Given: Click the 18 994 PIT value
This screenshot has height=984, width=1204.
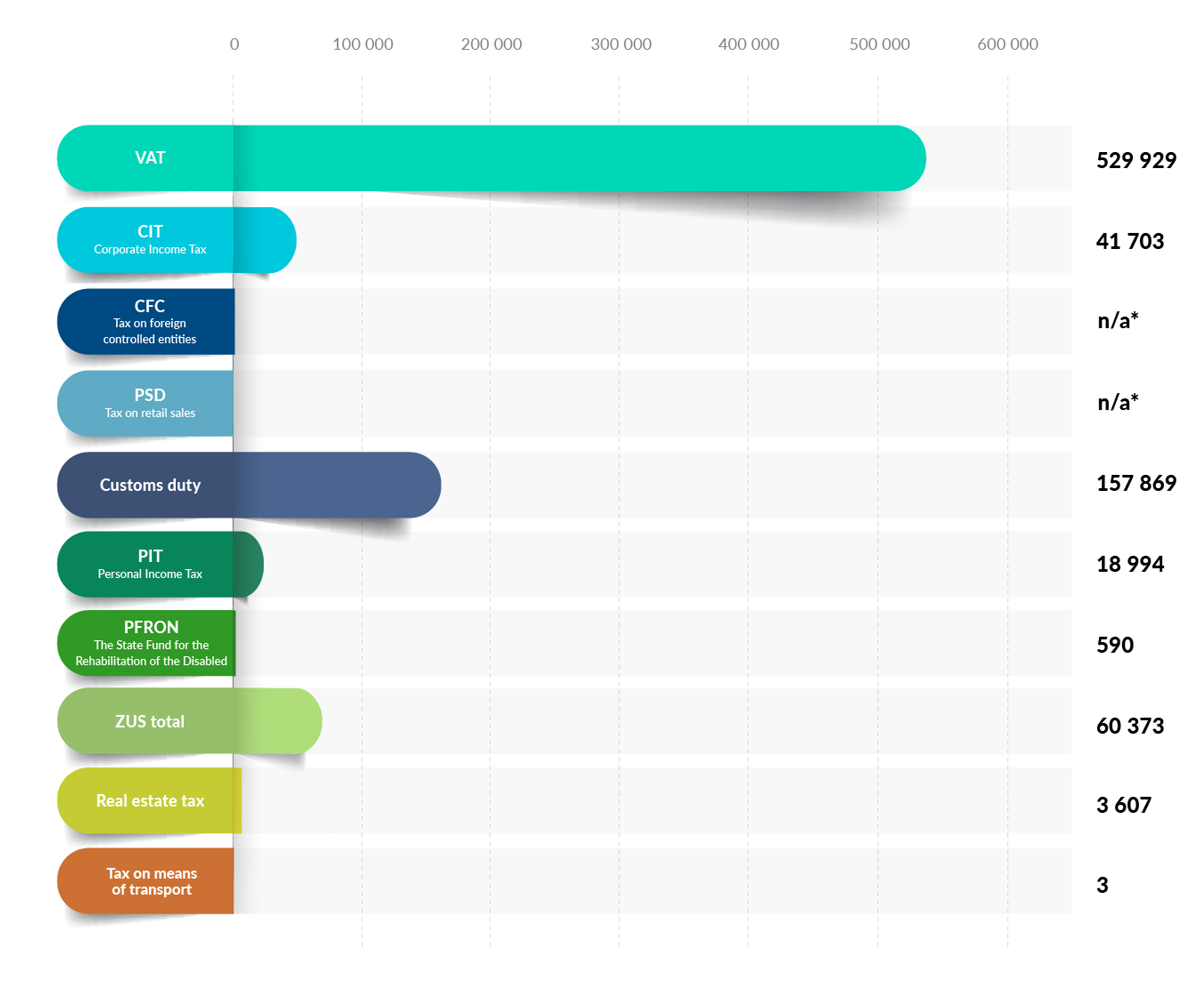Looking at the screenshot, I should pyautogui.click(x=1130, y=564).
